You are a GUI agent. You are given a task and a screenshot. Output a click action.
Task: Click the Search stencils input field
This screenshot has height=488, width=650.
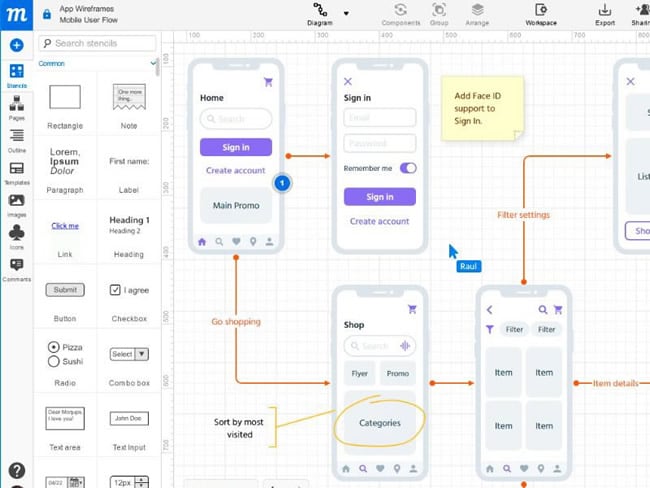tap(97, 43)
